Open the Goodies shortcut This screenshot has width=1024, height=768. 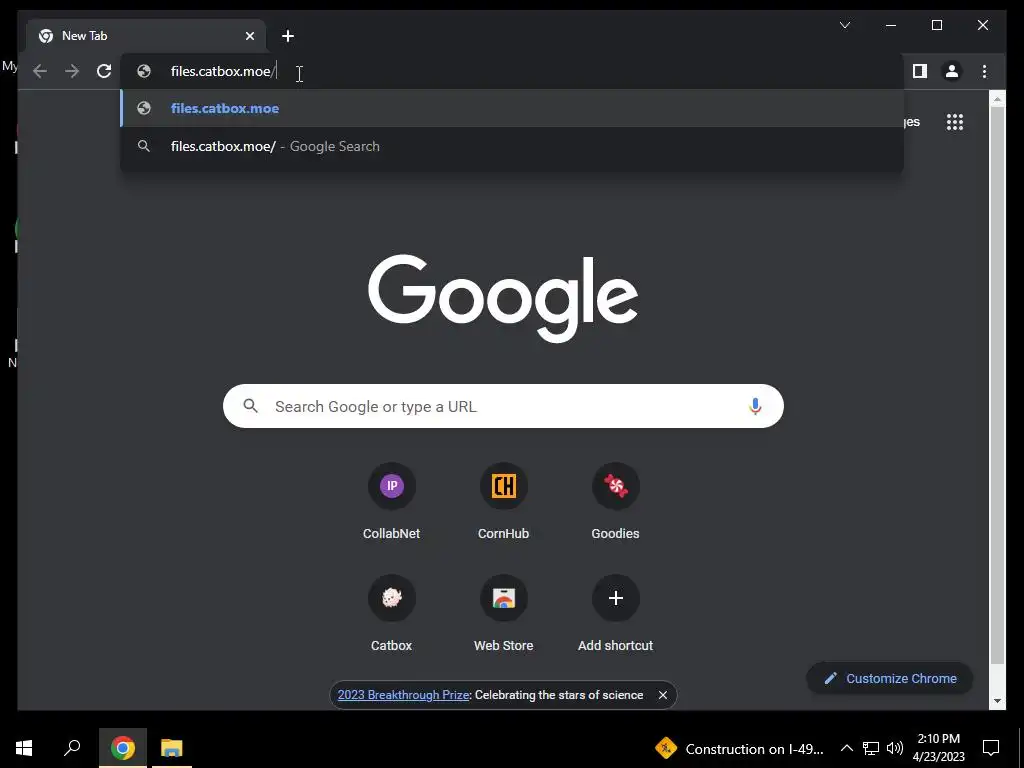(615, 501)
